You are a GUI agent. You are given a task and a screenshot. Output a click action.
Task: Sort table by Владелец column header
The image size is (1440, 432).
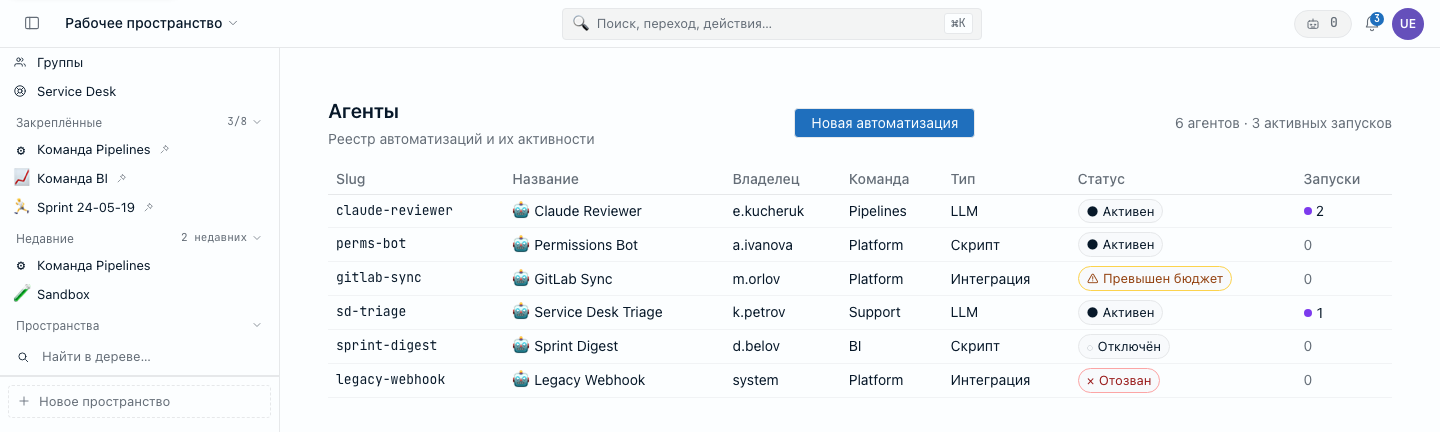pos(766,179)
